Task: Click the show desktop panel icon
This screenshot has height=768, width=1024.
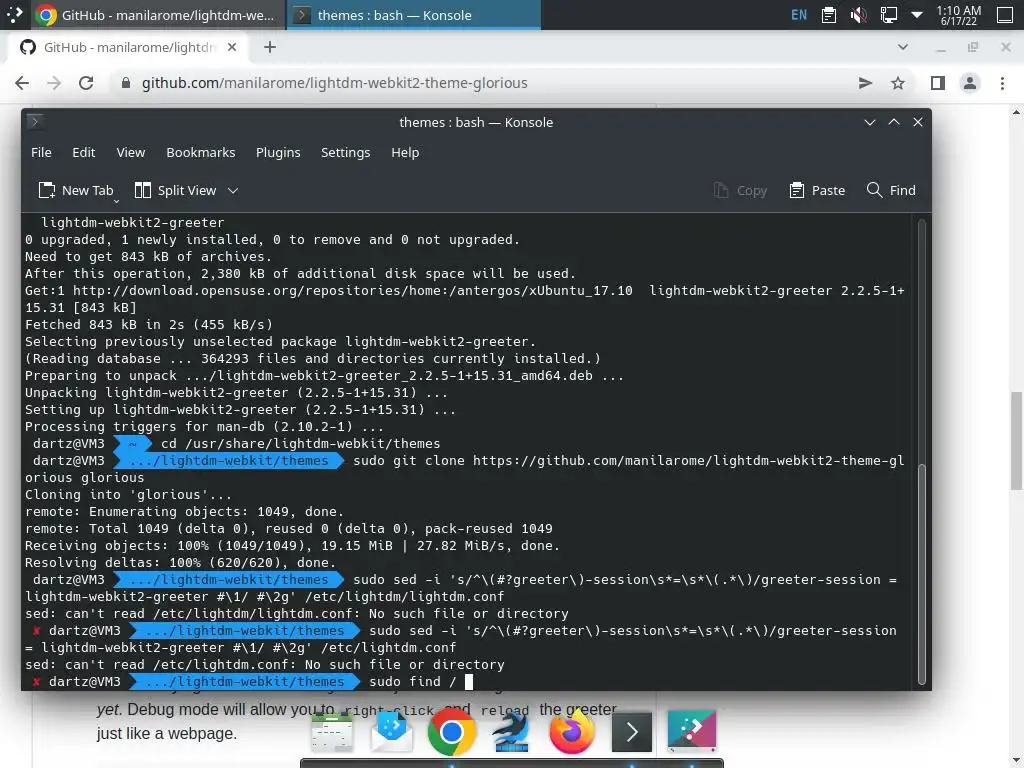Action: (x=1006, y=14)
